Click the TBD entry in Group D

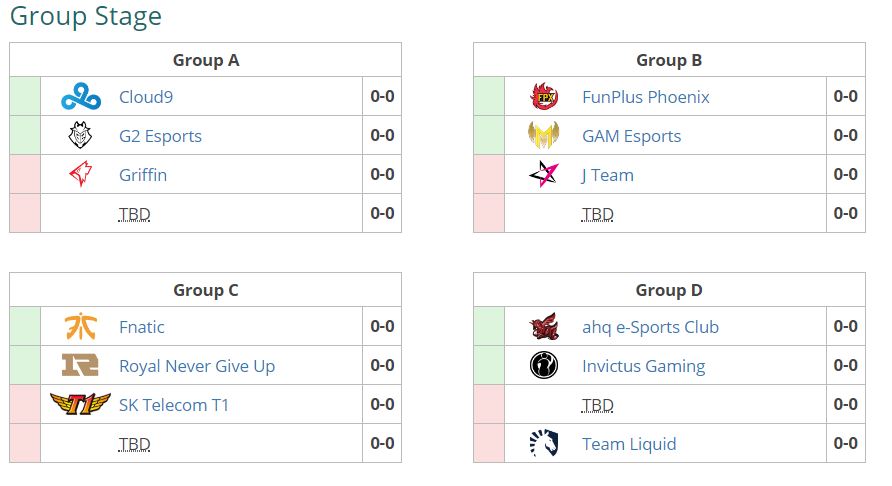(x=597, y=405)
